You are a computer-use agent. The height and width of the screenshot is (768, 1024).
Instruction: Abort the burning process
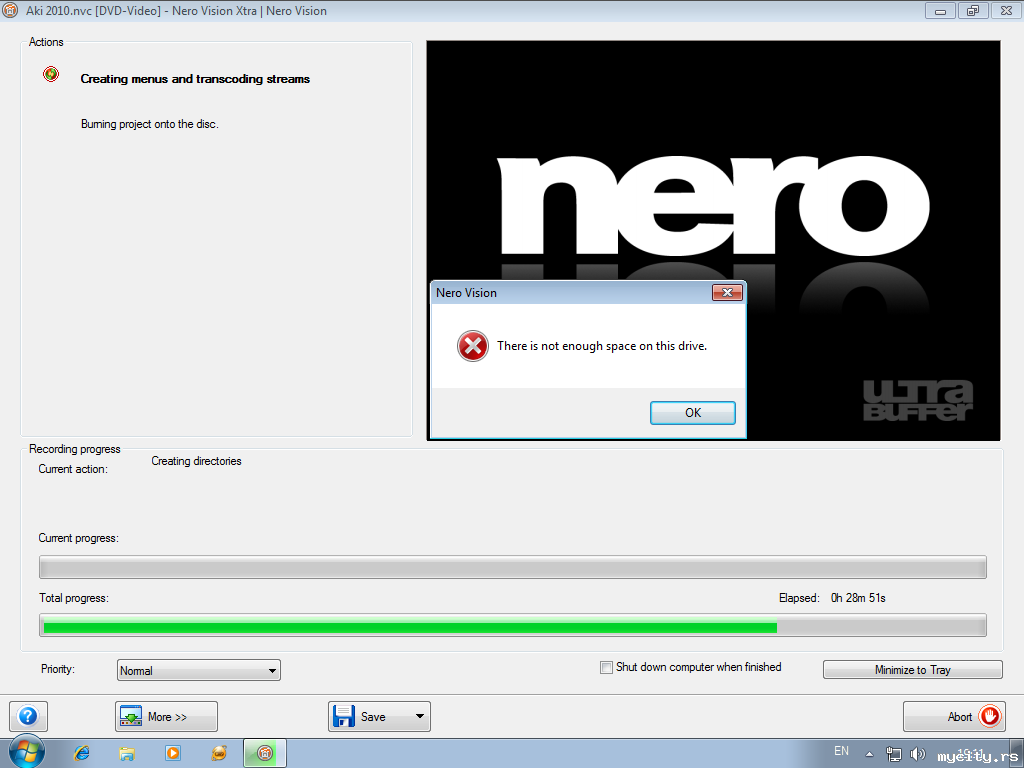pos(954,716)
